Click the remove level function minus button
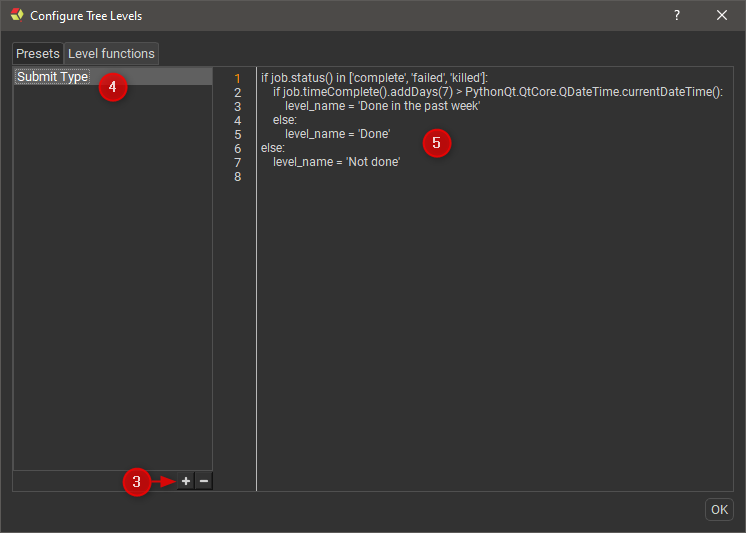 204,481
